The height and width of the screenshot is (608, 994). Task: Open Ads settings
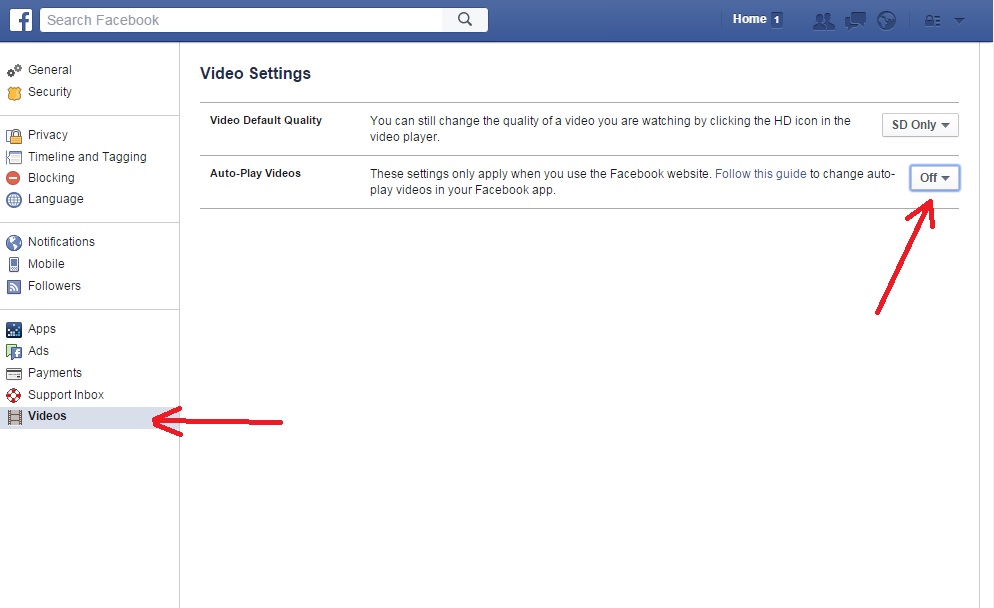(38, 351)
